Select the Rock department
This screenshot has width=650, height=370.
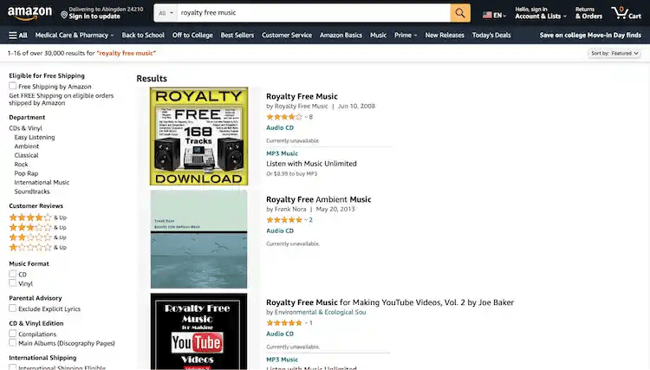21,164
